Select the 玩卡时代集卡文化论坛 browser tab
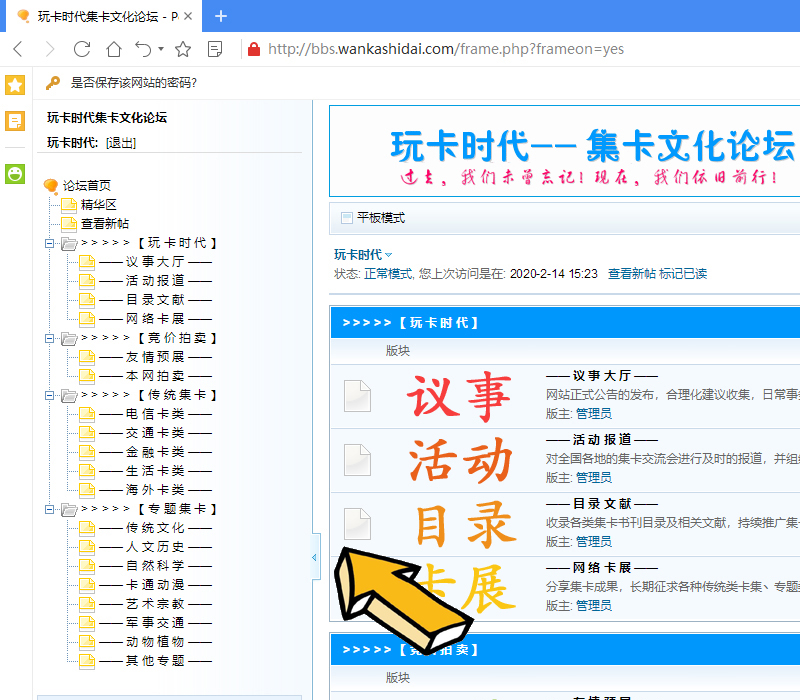 [104, 16]
